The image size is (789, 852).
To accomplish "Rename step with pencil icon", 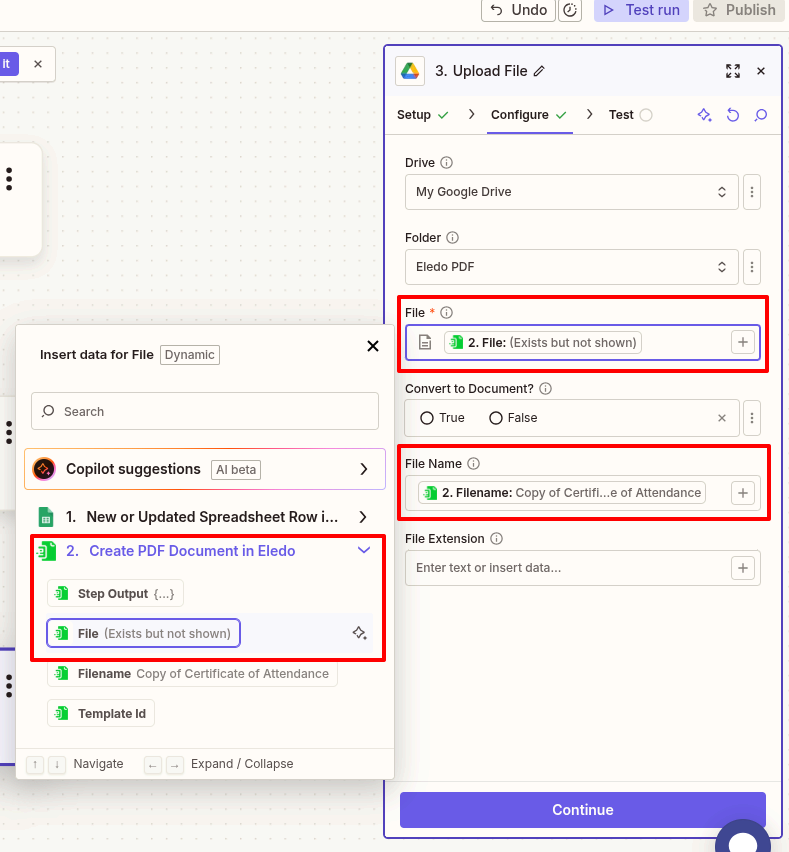I will [x=539, y=71].
